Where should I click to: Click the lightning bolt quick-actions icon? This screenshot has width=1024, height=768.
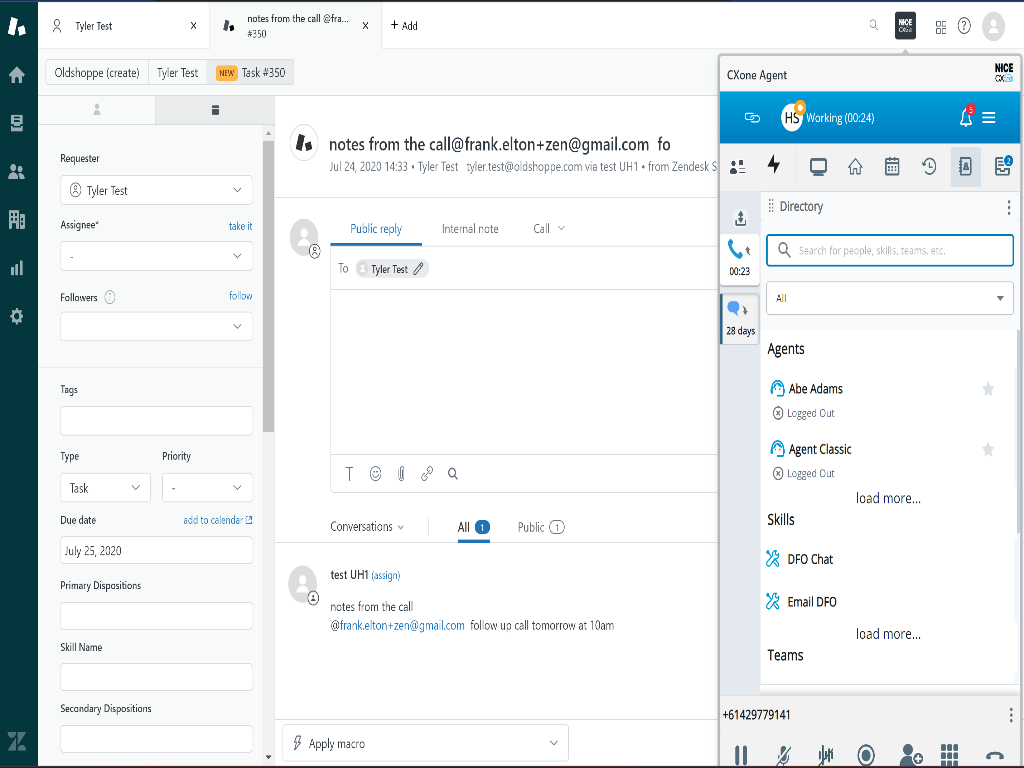773,166
